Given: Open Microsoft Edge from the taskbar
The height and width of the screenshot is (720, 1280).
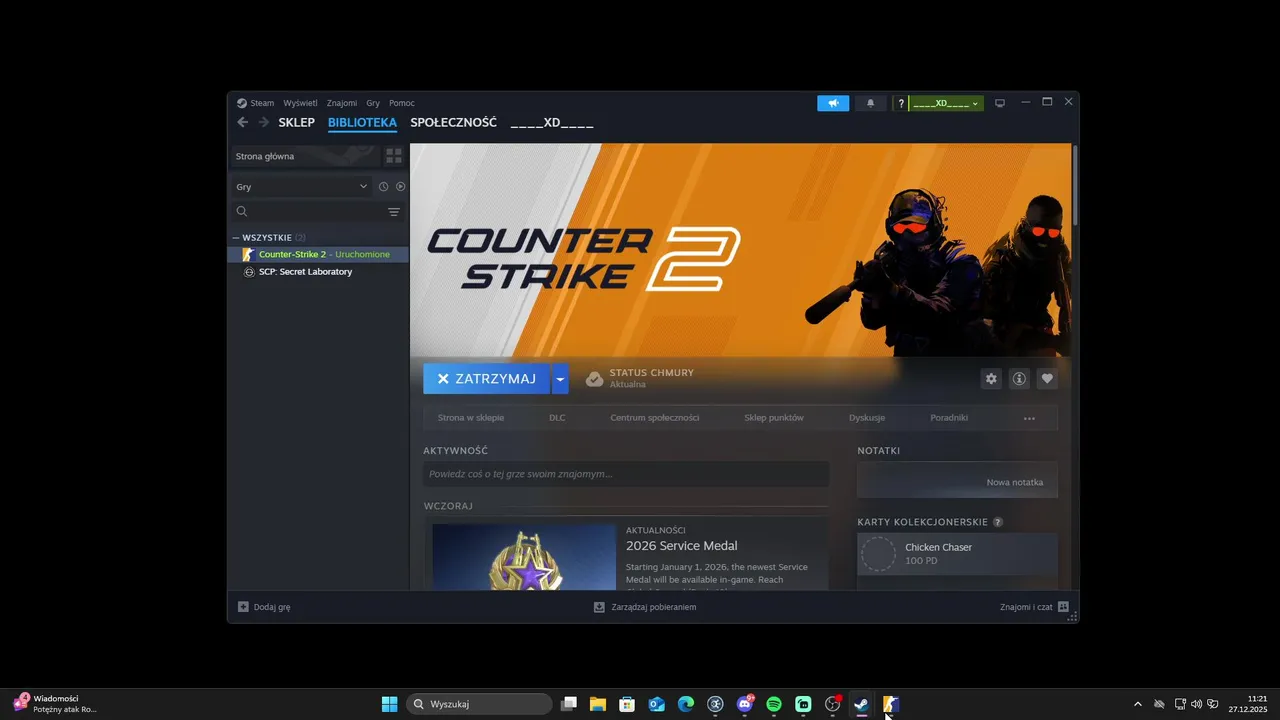Looking at the screenshot, I should [x=686, y=704].
